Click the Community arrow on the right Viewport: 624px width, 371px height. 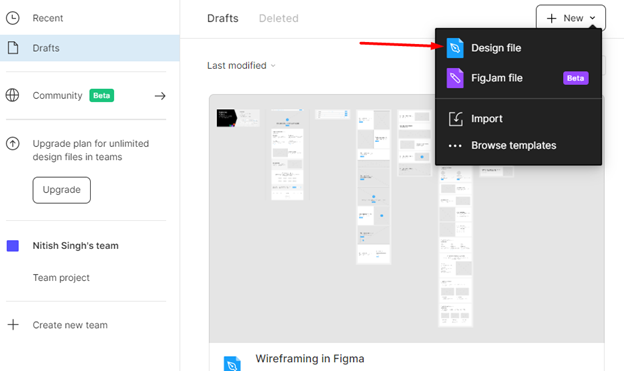(160, 96)
